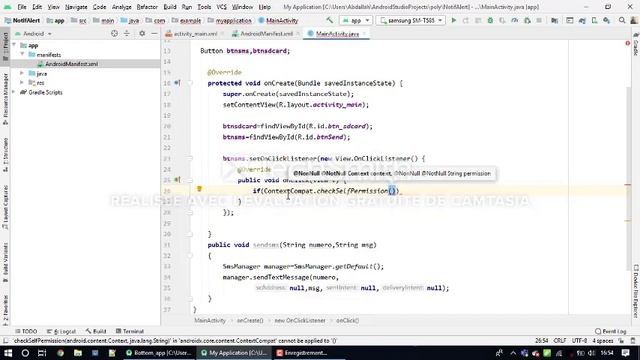This screenshot has height=360, width=640.
Task: Open the Build menu
Action: pos(170,7)
